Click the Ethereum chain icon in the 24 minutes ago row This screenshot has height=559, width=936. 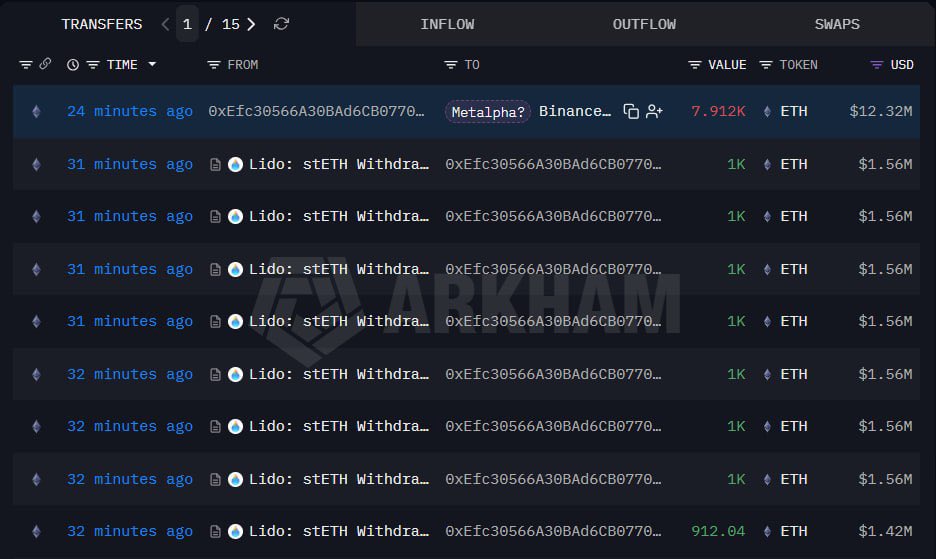(36, 112)
